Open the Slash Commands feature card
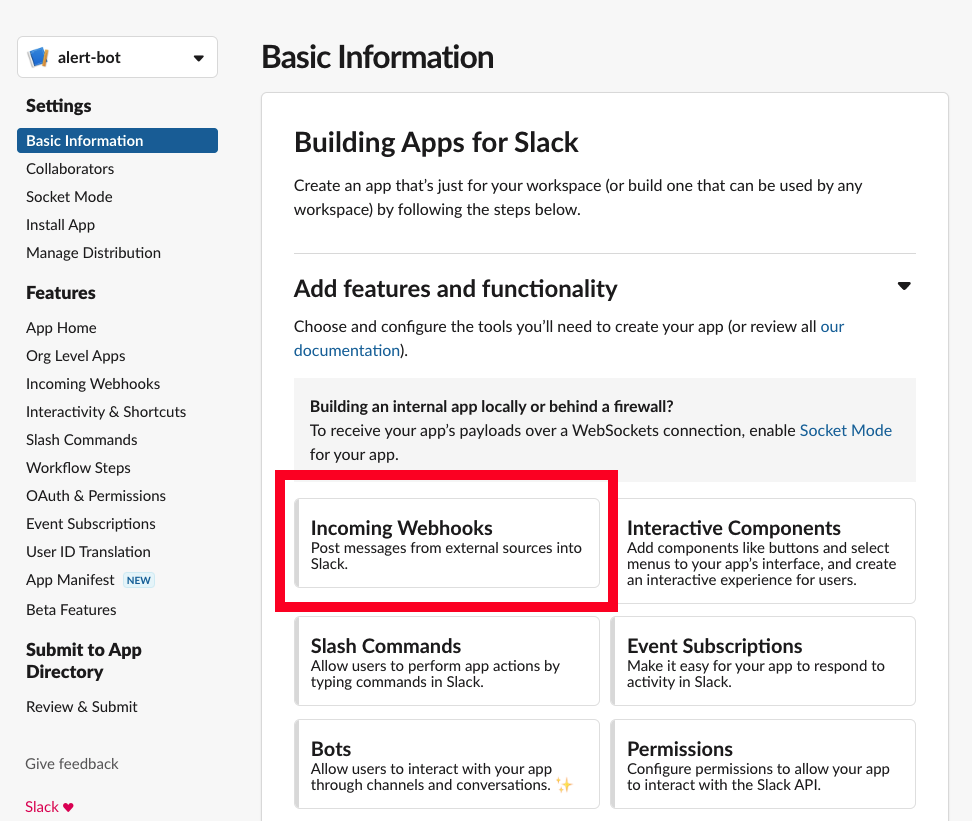This screenshot has height=821, width=972. [448, 661]
